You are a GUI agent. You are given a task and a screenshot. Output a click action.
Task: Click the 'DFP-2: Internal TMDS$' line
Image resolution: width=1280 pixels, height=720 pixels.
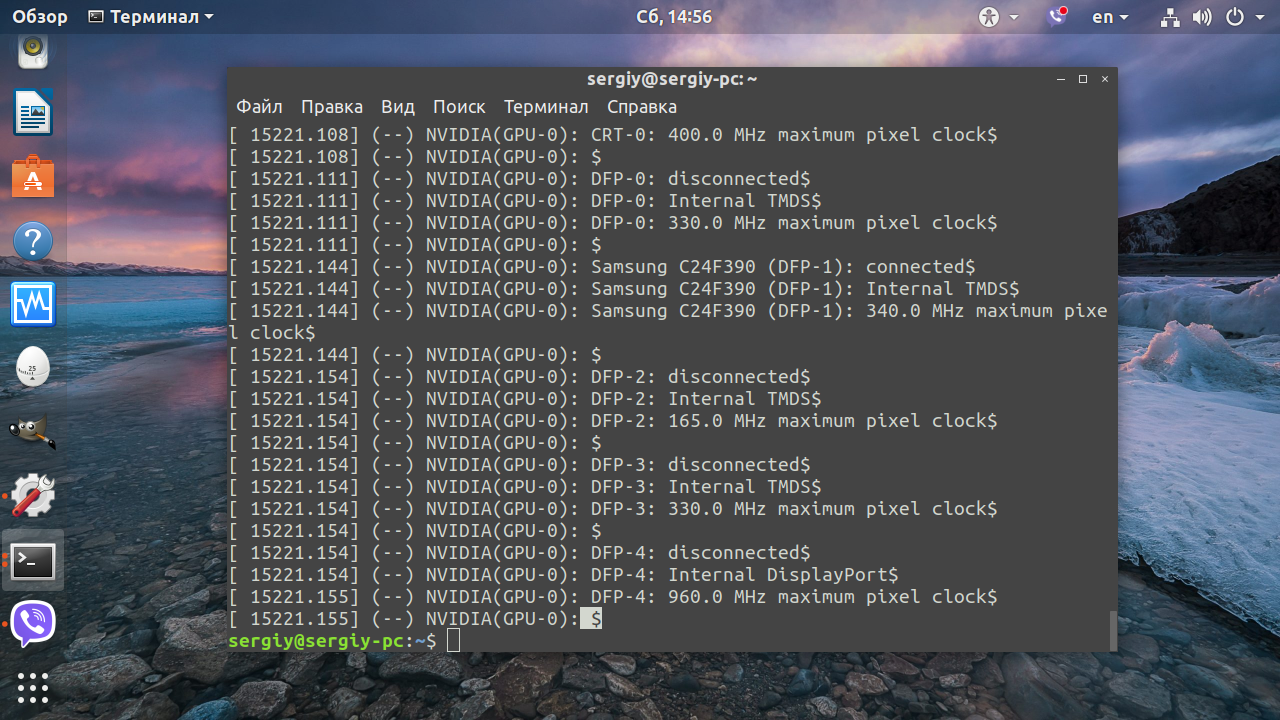(706, 398)
